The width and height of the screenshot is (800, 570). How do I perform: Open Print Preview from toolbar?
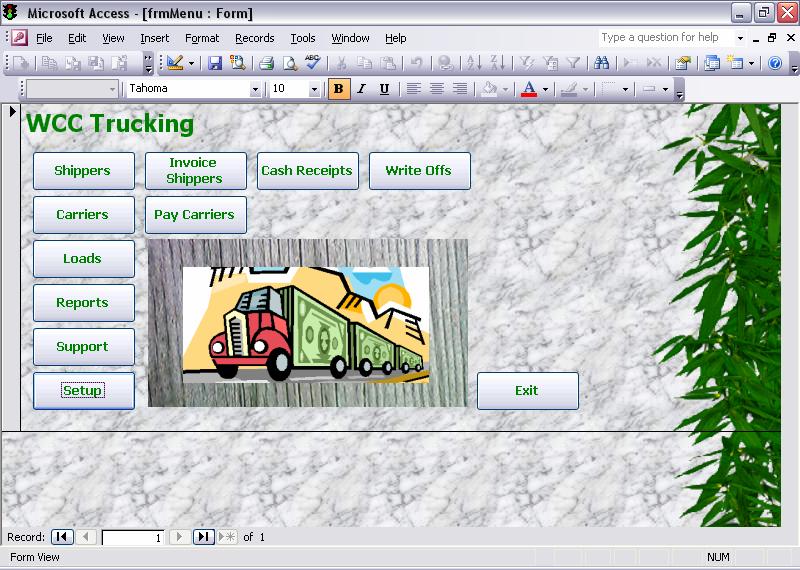[x=289, y=63]
